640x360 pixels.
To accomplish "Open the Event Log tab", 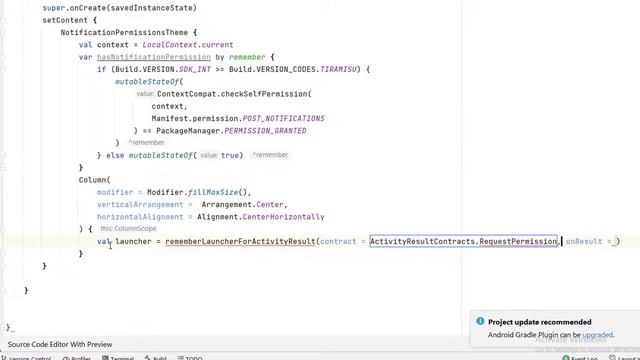I will [580, 358].
